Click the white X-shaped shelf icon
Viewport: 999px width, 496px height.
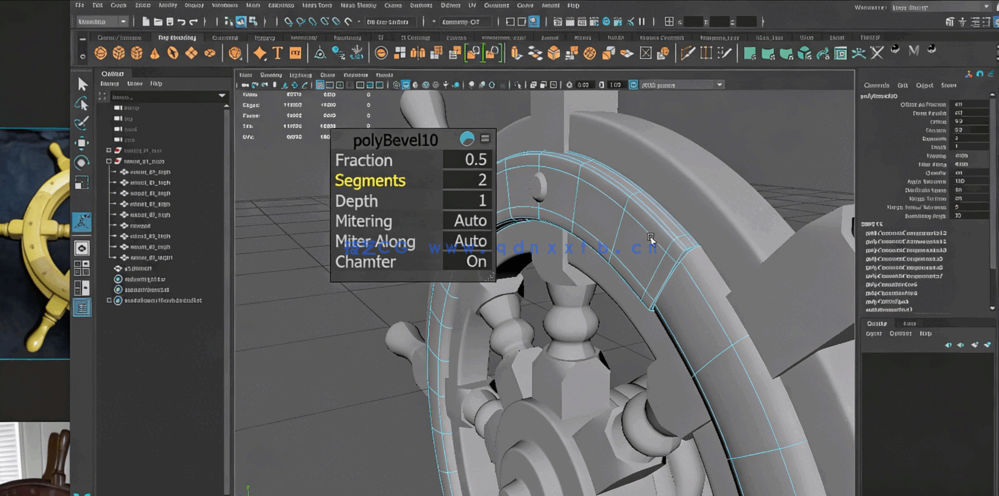click(x=877, y=53)
